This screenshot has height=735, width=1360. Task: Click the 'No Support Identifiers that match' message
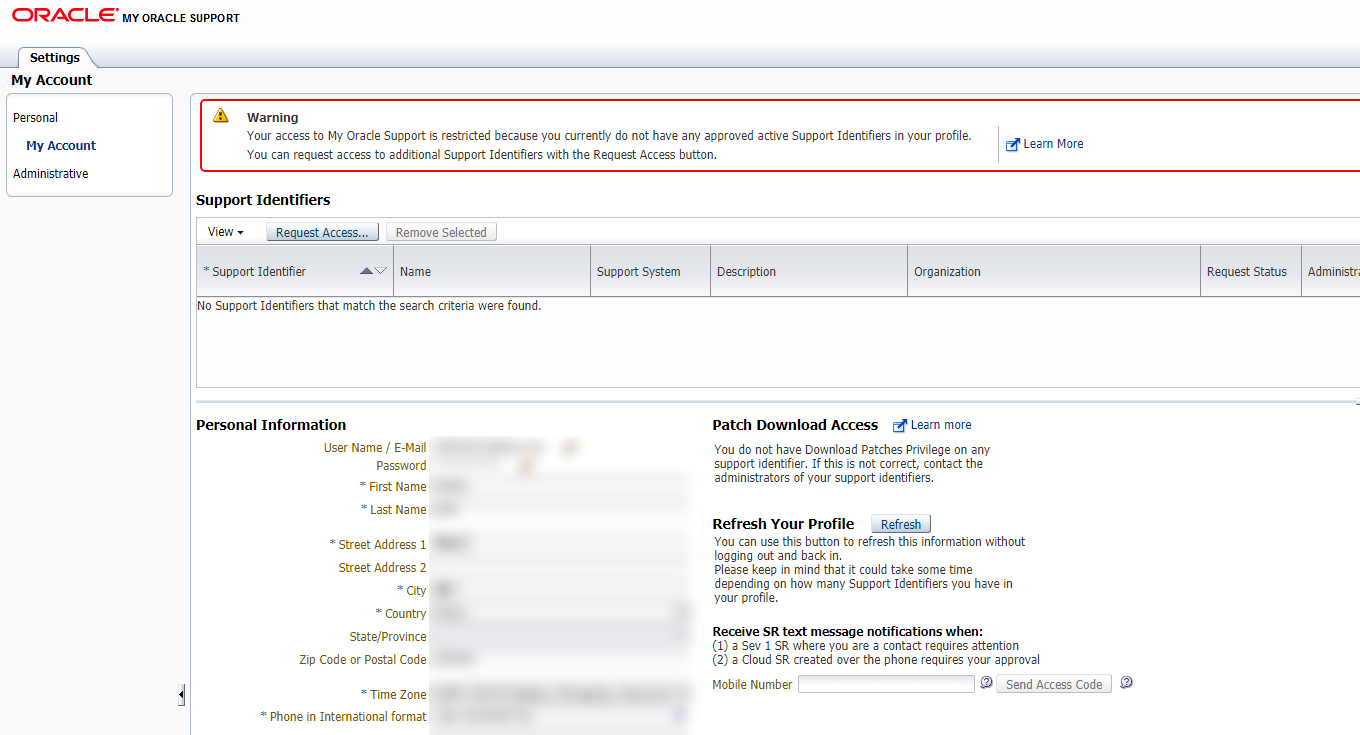369,306
